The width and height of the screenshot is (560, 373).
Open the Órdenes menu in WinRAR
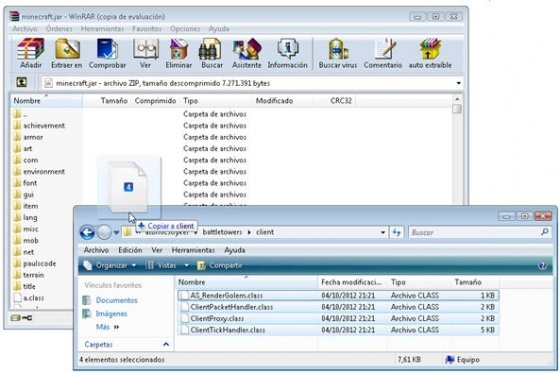(59, 29)
